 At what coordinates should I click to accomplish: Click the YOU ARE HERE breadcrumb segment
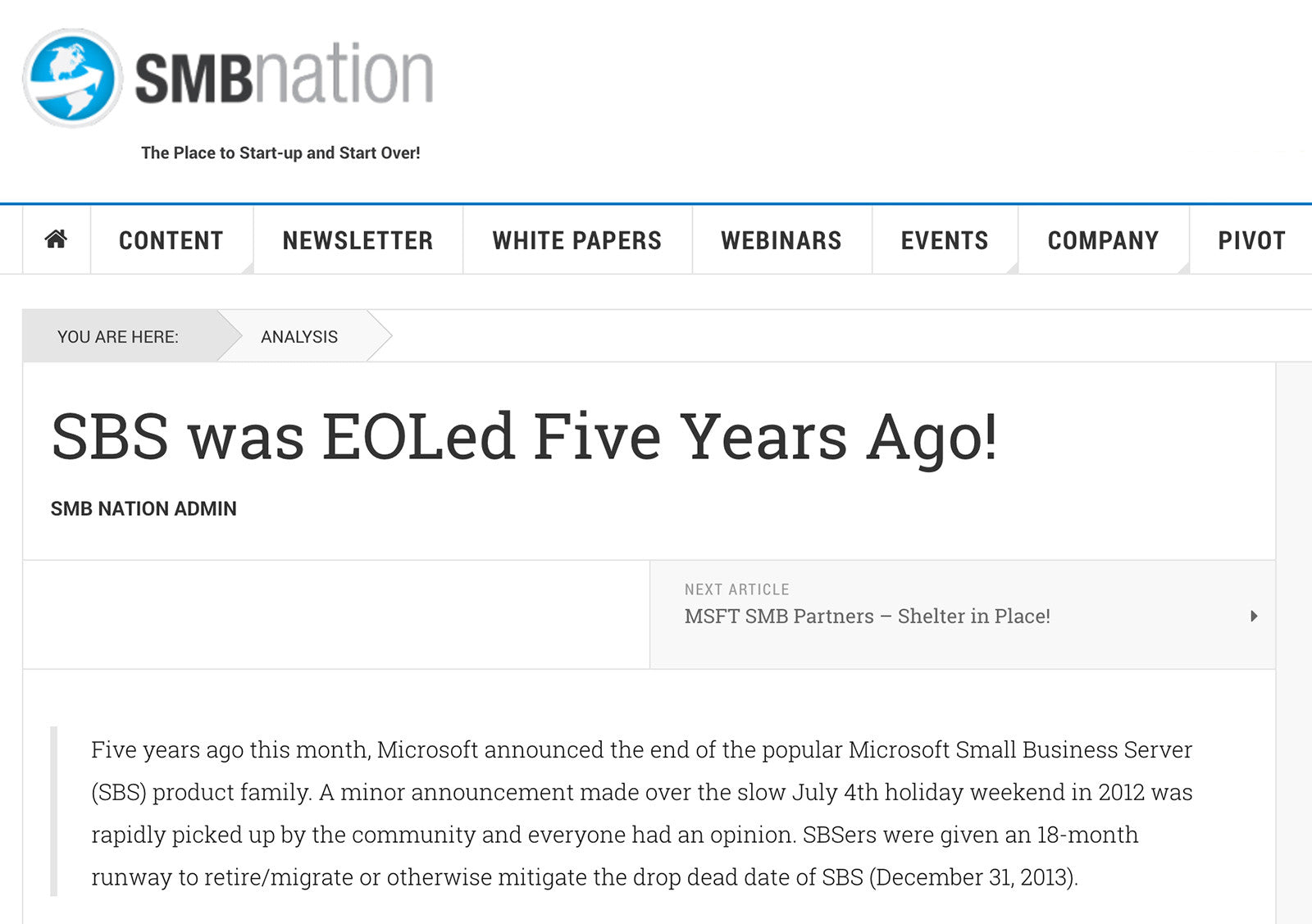coord(117,336)
